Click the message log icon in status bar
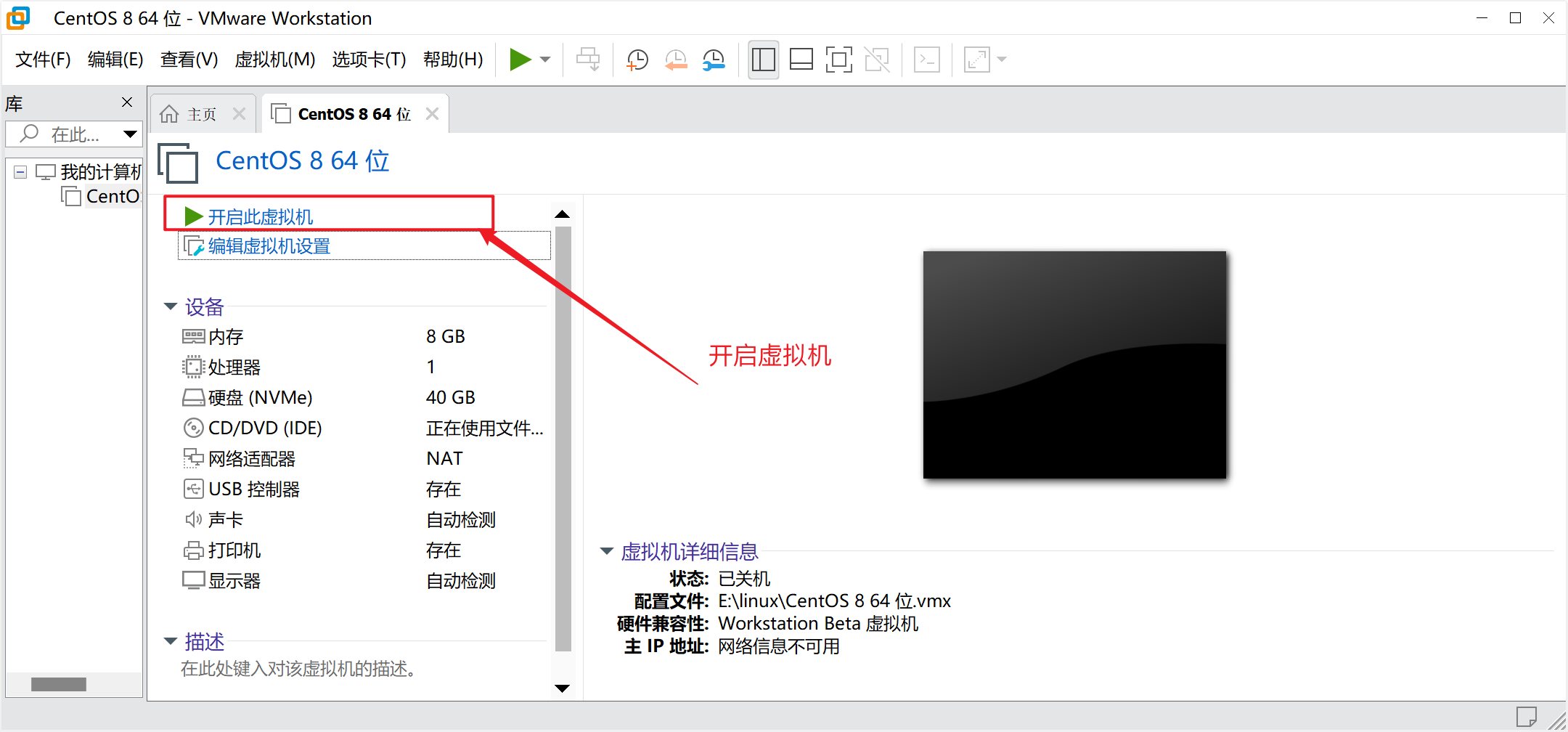This screenshot has width=1568, height=732. 1526,717
